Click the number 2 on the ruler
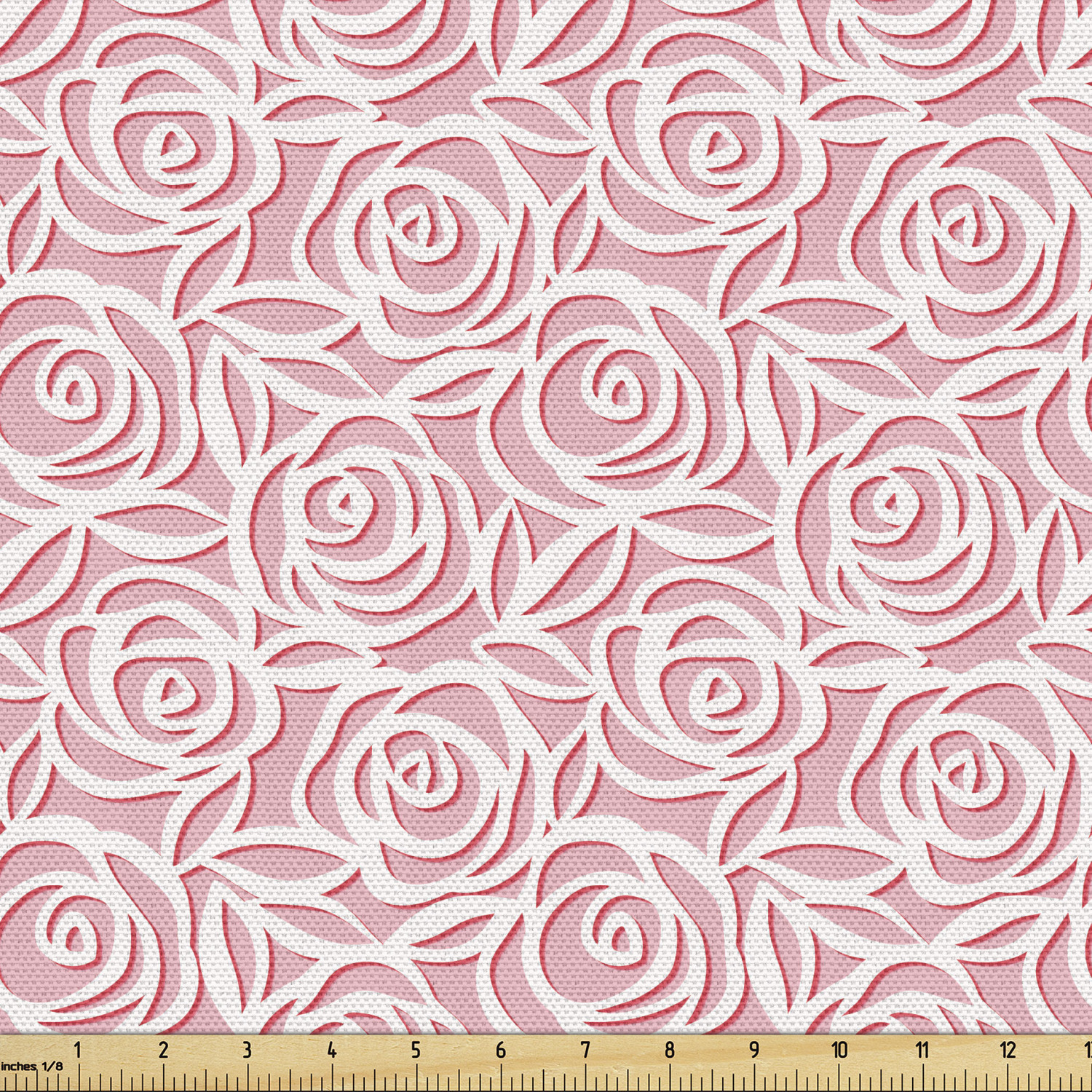 163,1050
